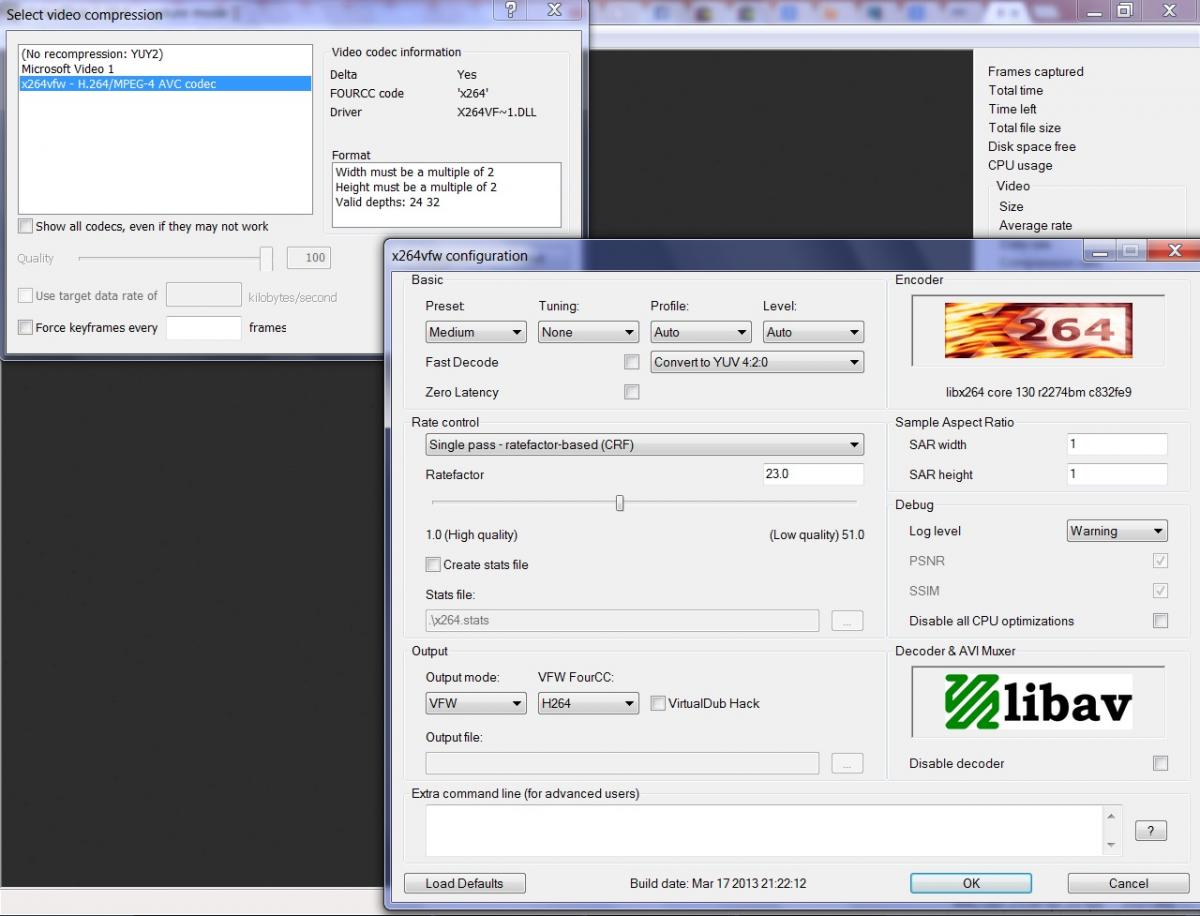
Task: Click the Force keyframes frames input box
Action: click(x=204, y=327)
